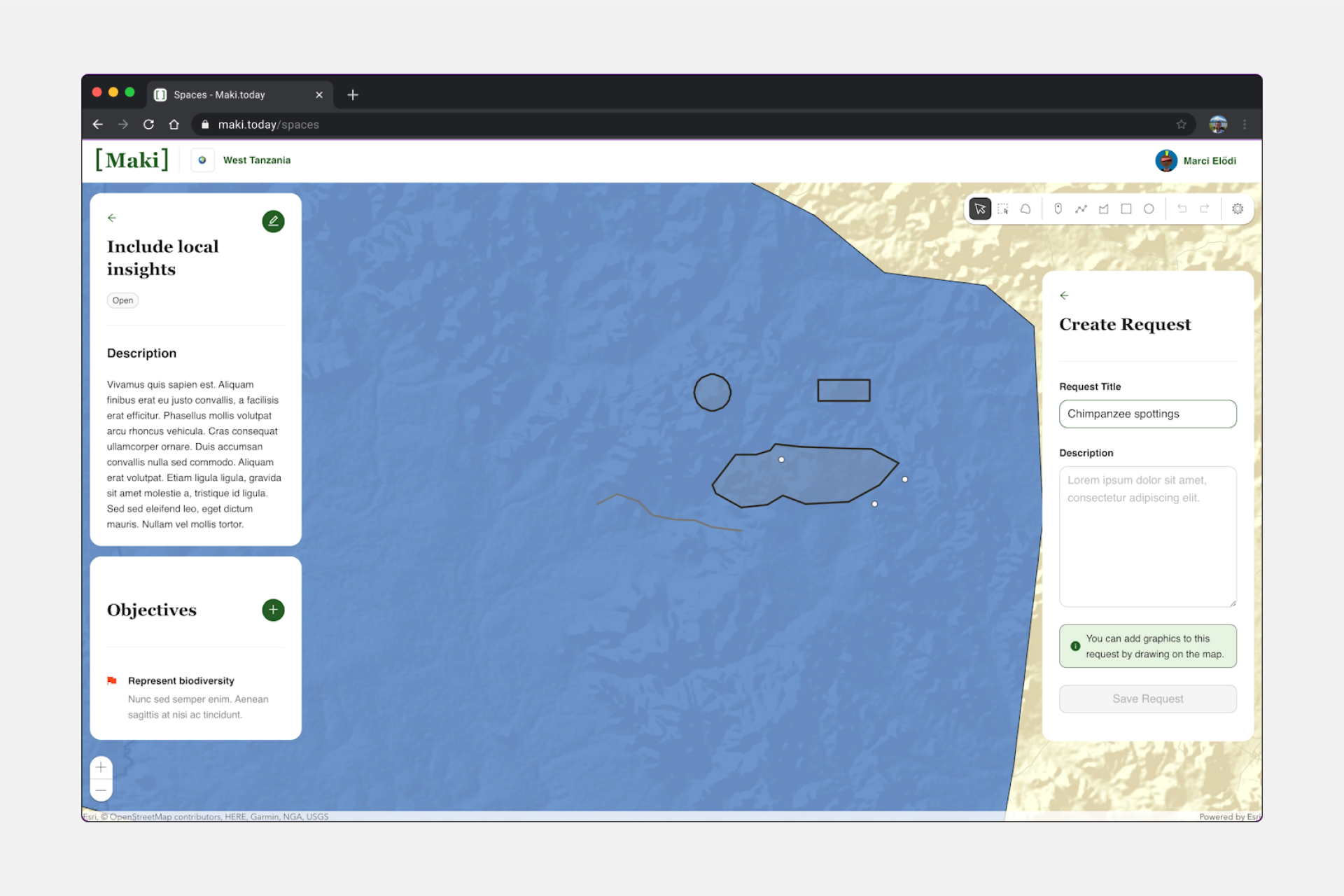
Task: Open the West Tanzania space selector
Action: (x=242, y=160)
